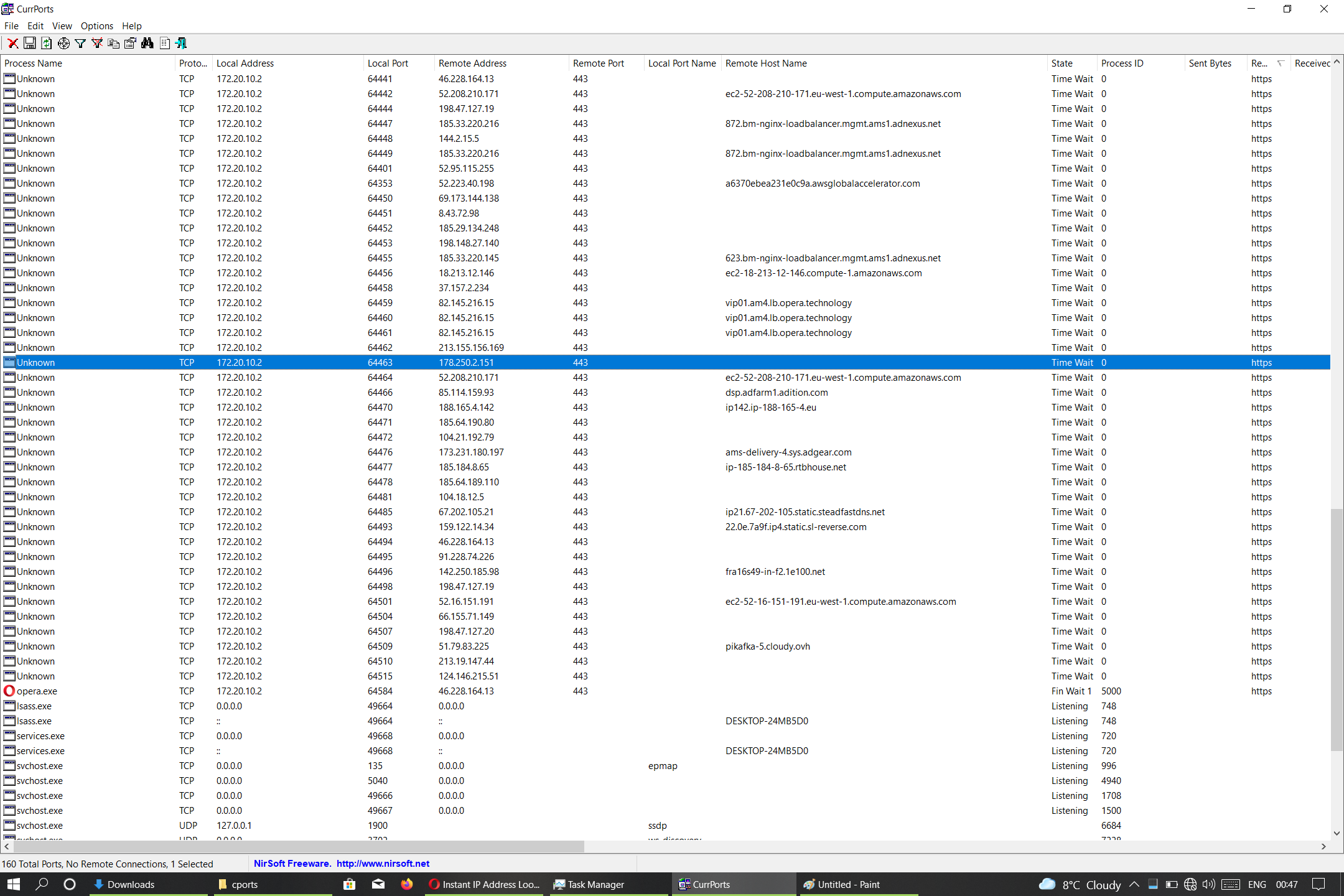
Task: Open the touch keyboard tray icon
Action: 1230,884
